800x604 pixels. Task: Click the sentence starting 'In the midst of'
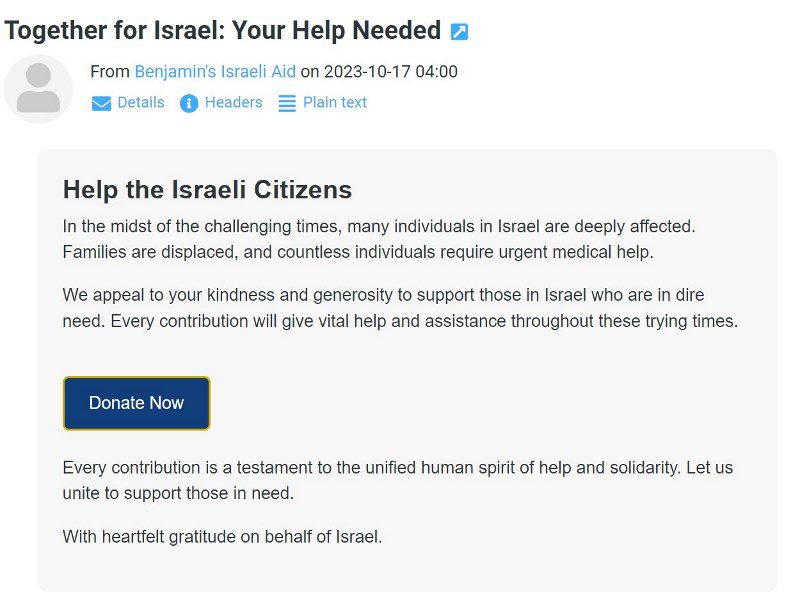[378, 226]
